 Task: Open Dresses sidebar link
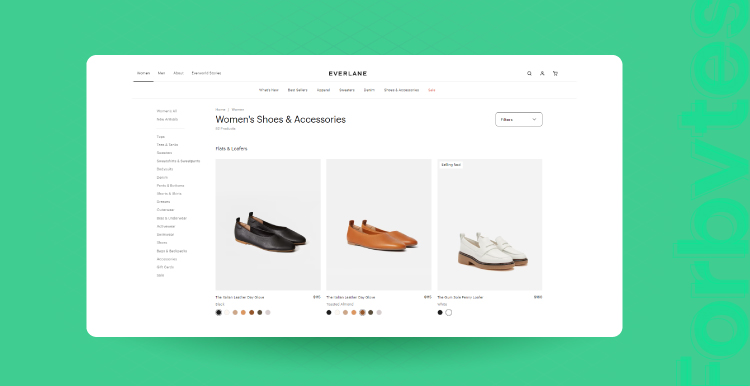(x=163, y=202)
